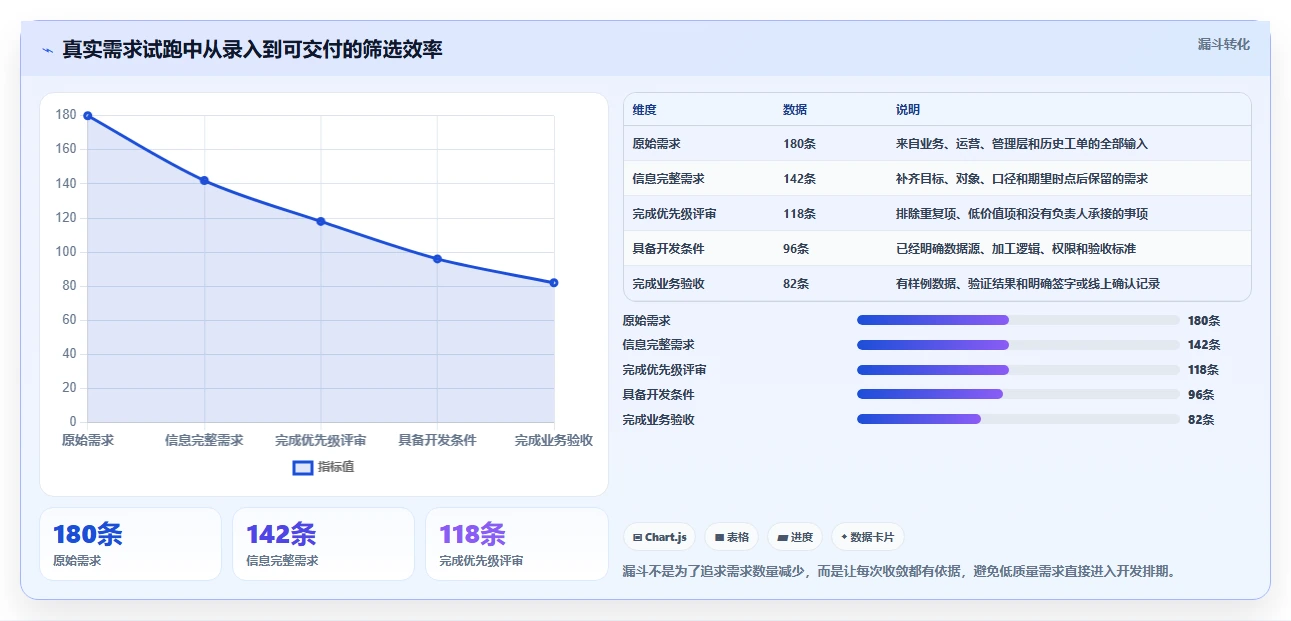Screen dimensions: 1291x621
Task: Click the chart point for 完成业务验收
Action: pos(554,283)
